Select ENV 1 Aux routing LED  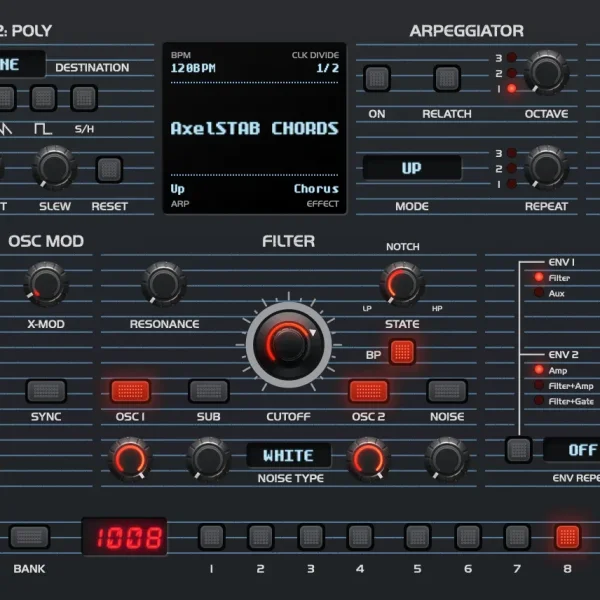click(539, 293)
